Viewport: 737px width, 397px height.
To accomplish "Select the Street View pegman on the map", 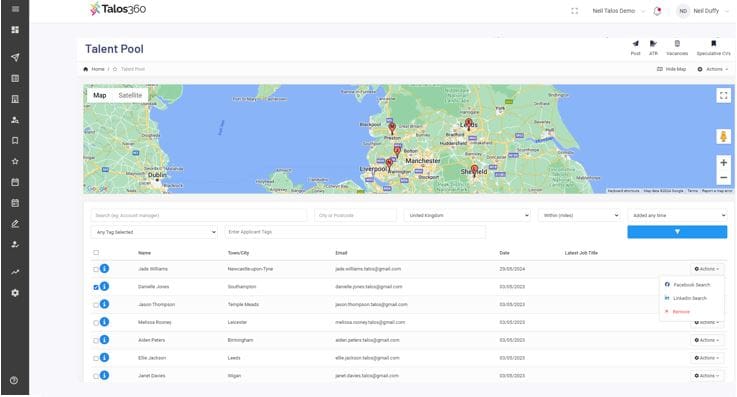I will [723, 137].
